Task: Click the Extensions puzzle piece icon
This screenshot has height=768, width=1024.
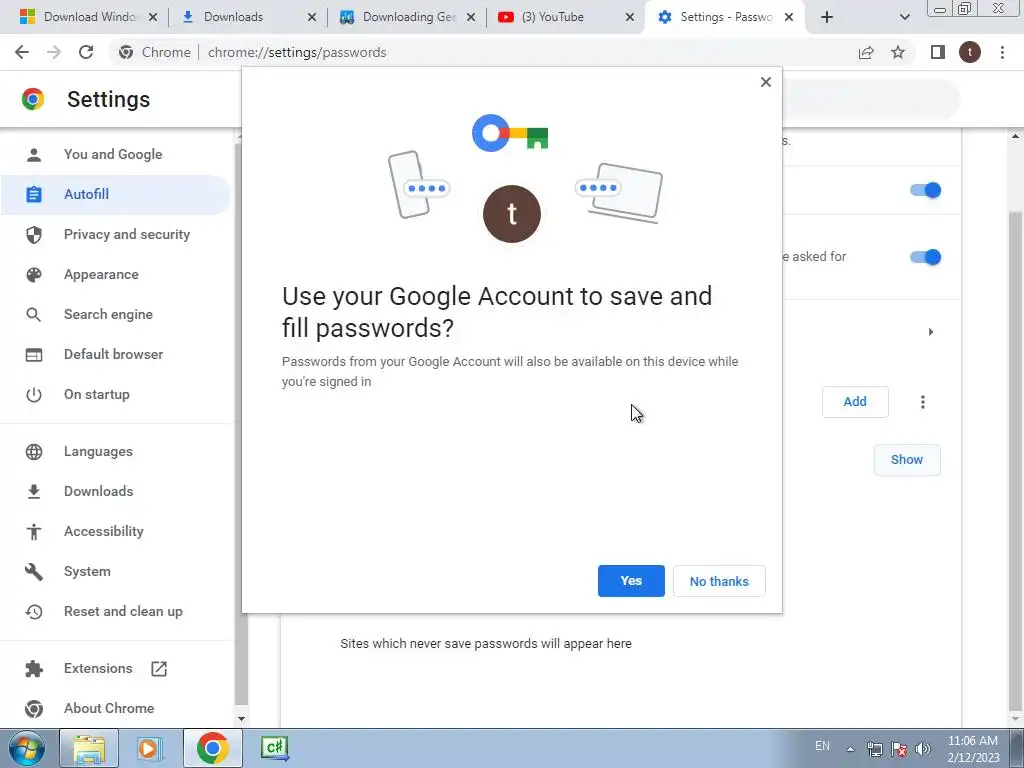Action: [x=33, y=669]
